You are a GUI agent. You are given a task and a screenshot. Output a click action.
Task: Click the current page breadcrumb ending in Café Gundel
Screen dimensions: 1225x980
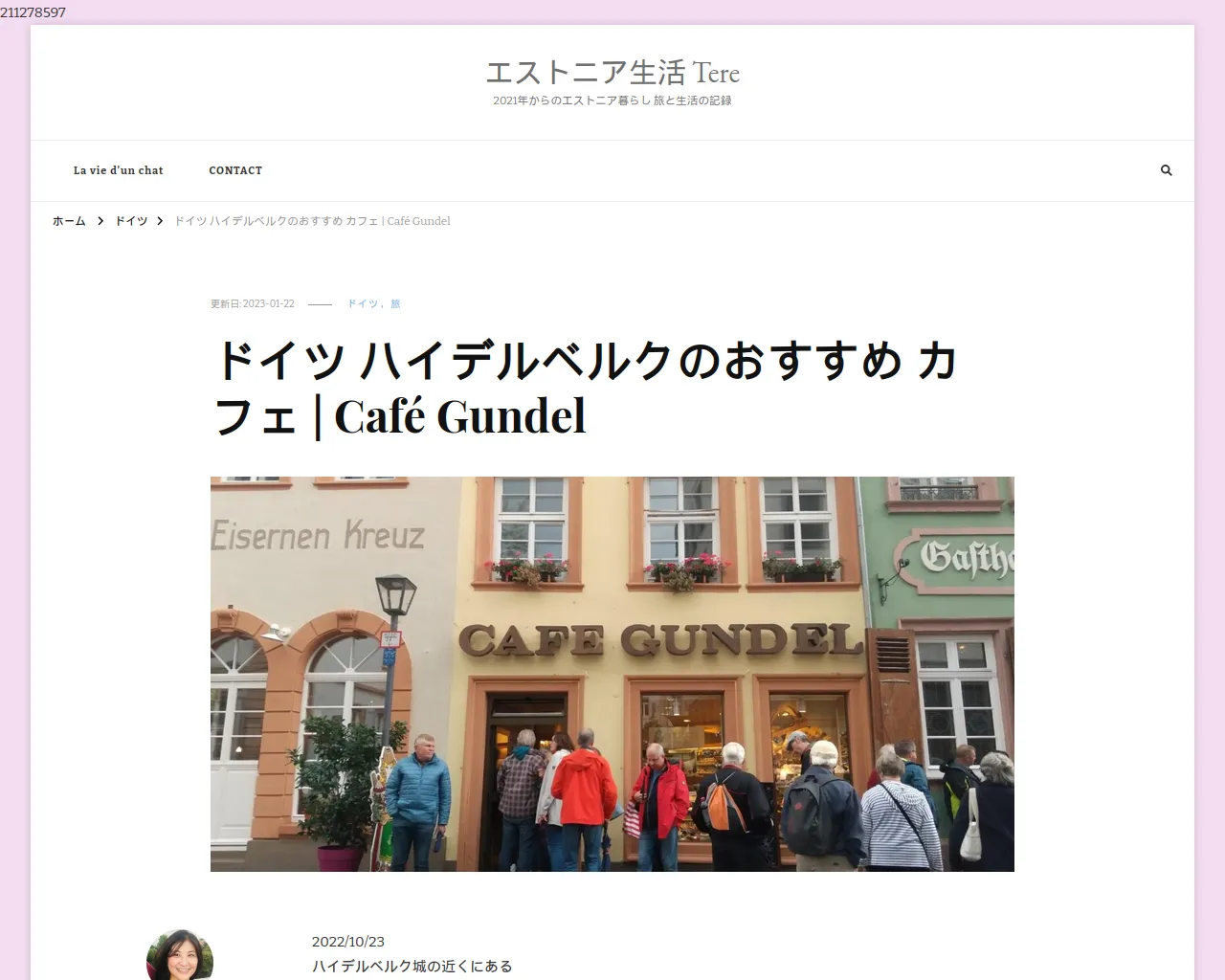[x=312, y=221]
